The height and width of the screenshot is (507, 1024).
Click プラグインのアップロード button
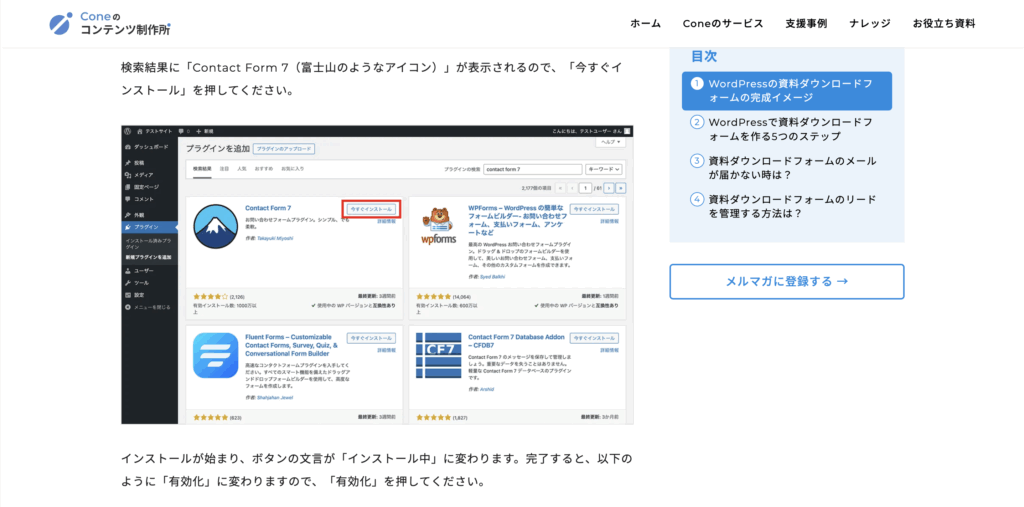coord(283,149)
